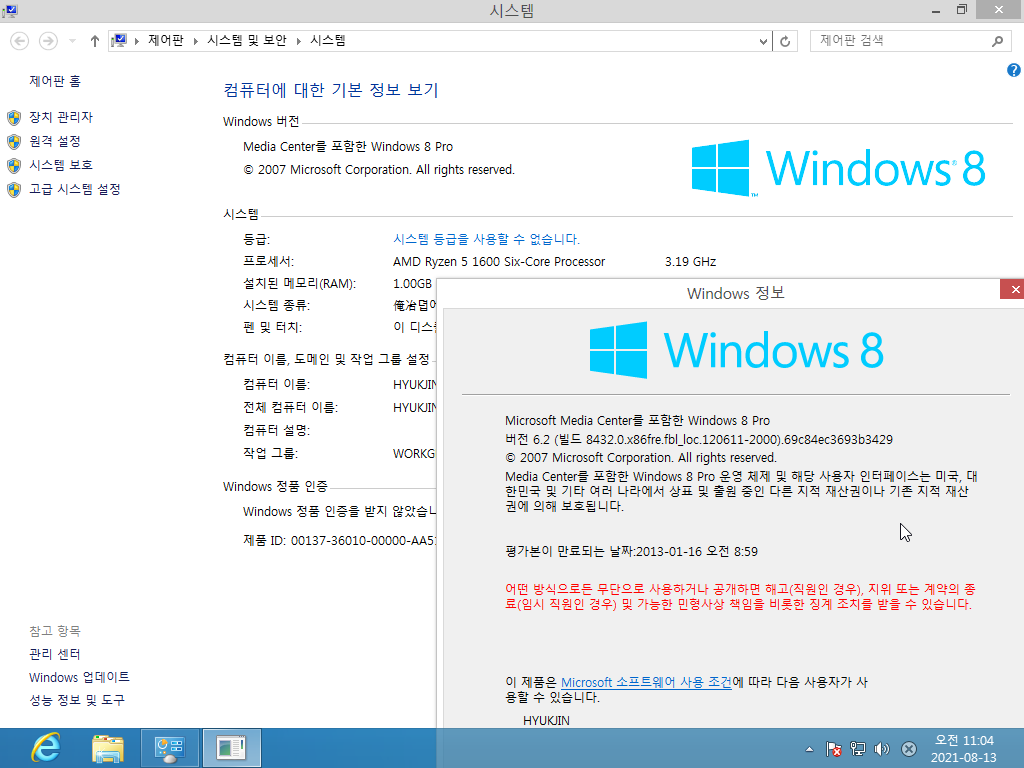The width and height of the screenshot is (1024, 768).
Task: Click the system window title icon
Action: (10, 10)
